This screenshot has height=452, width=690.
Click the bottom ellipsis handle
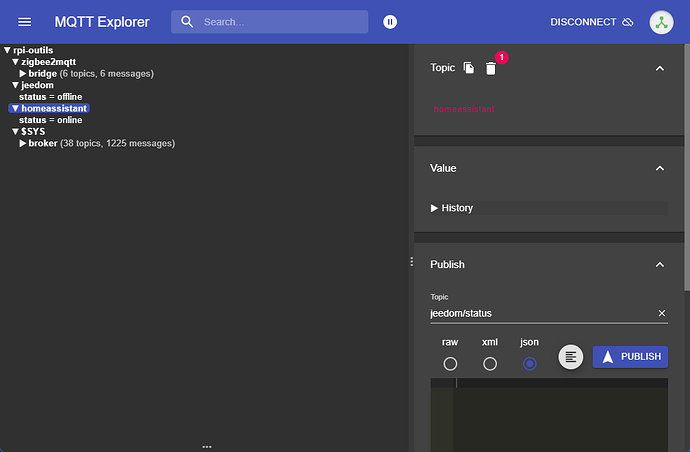(x=207, y=447)
